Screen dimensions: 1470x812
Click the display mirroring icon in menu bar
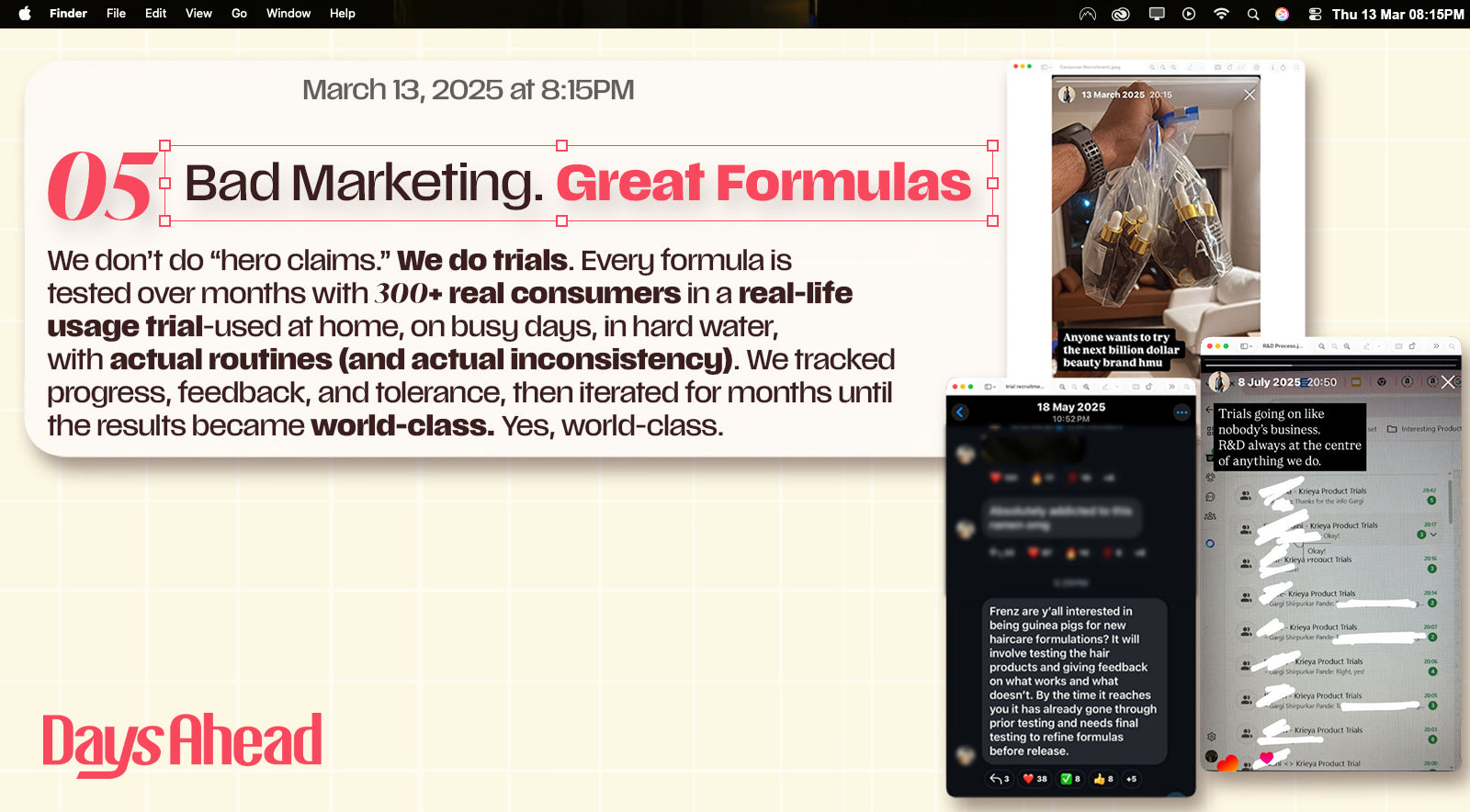click(x=1157, y=14)
